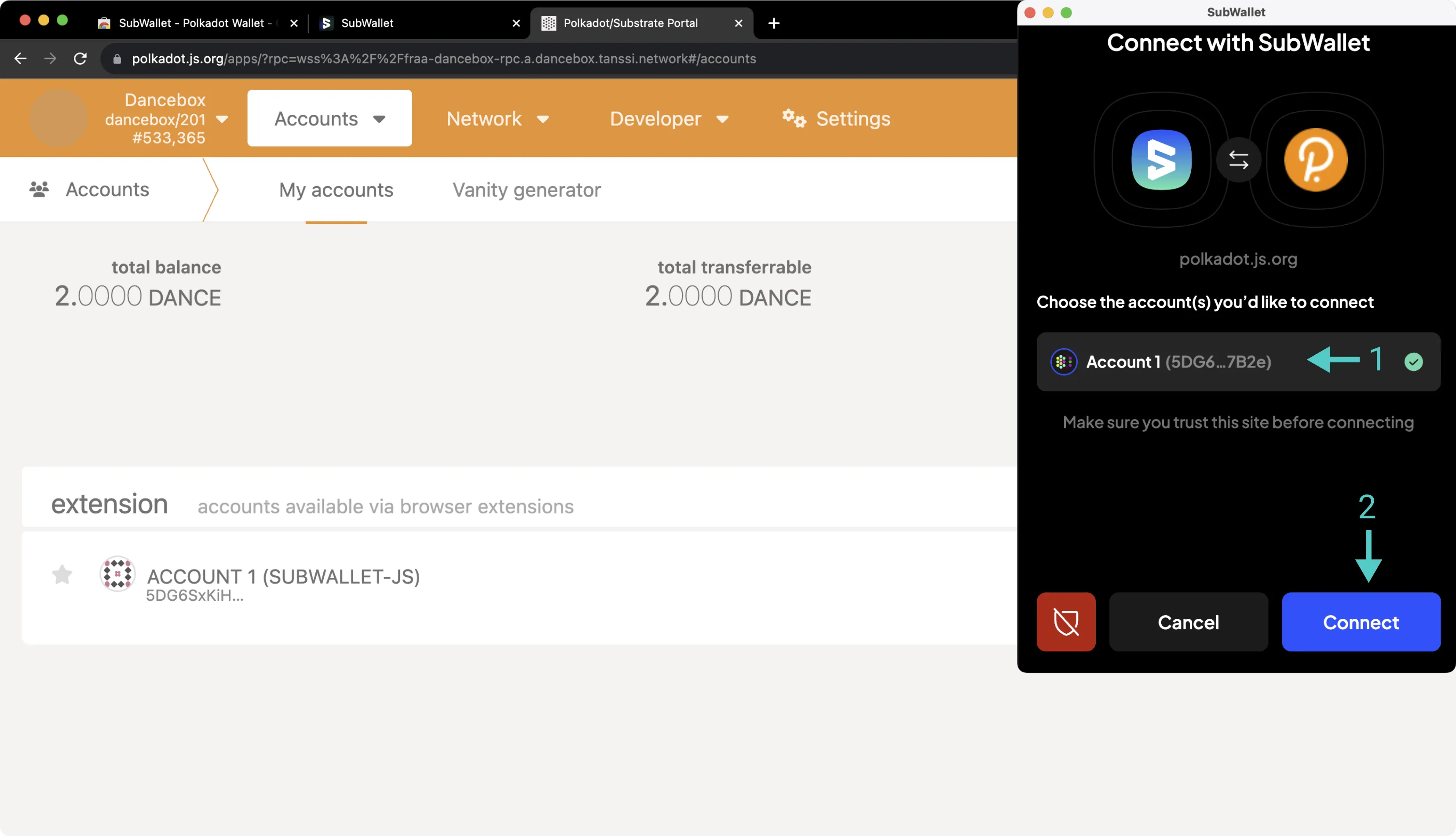1456x836 pixels.
Task: Minimize the SubWallet popup window
Action: [x=1048, y=13]
